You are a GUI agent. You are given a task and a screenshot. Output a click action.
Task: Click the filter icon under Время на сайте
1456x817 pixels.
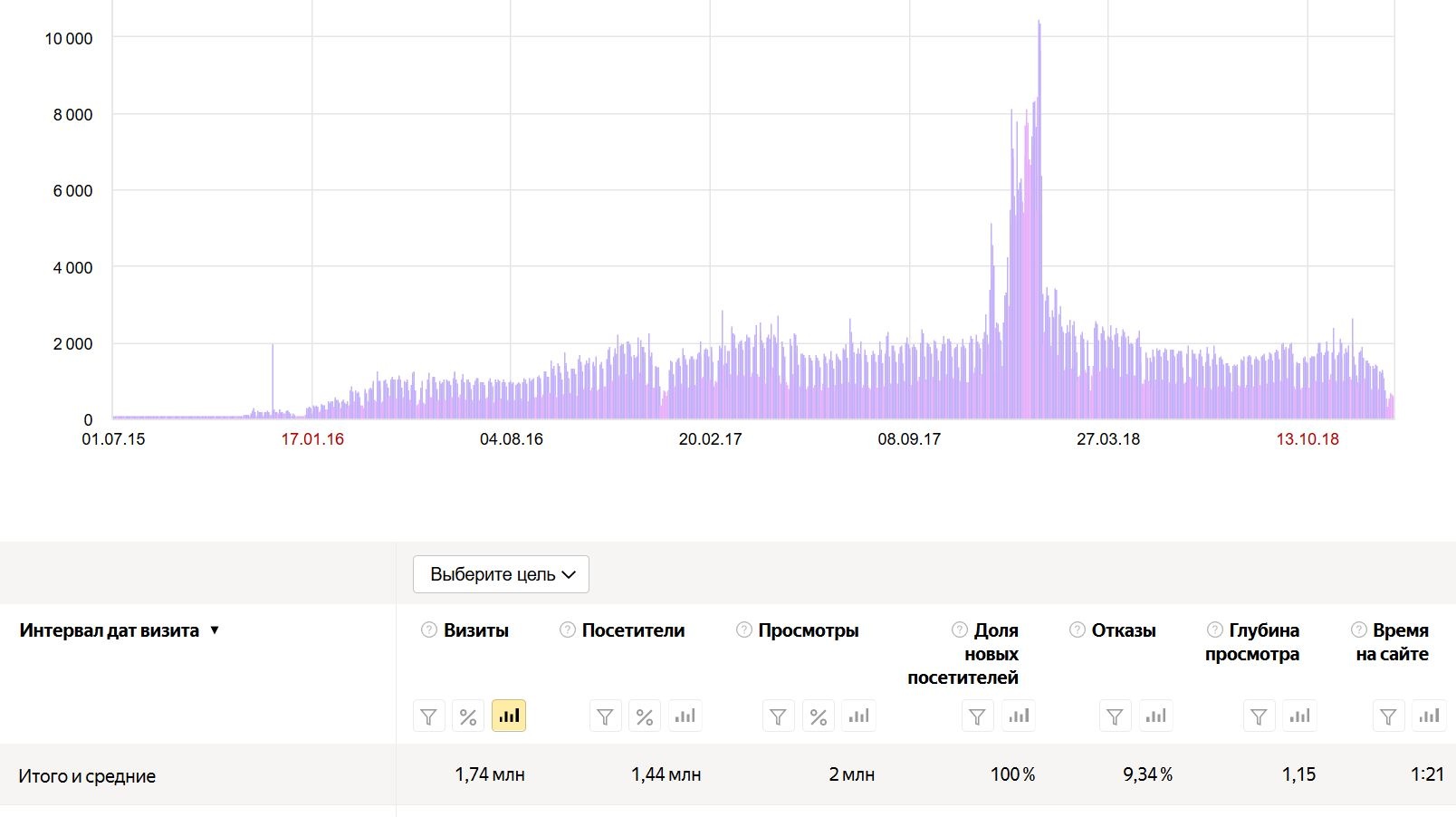1388,716
